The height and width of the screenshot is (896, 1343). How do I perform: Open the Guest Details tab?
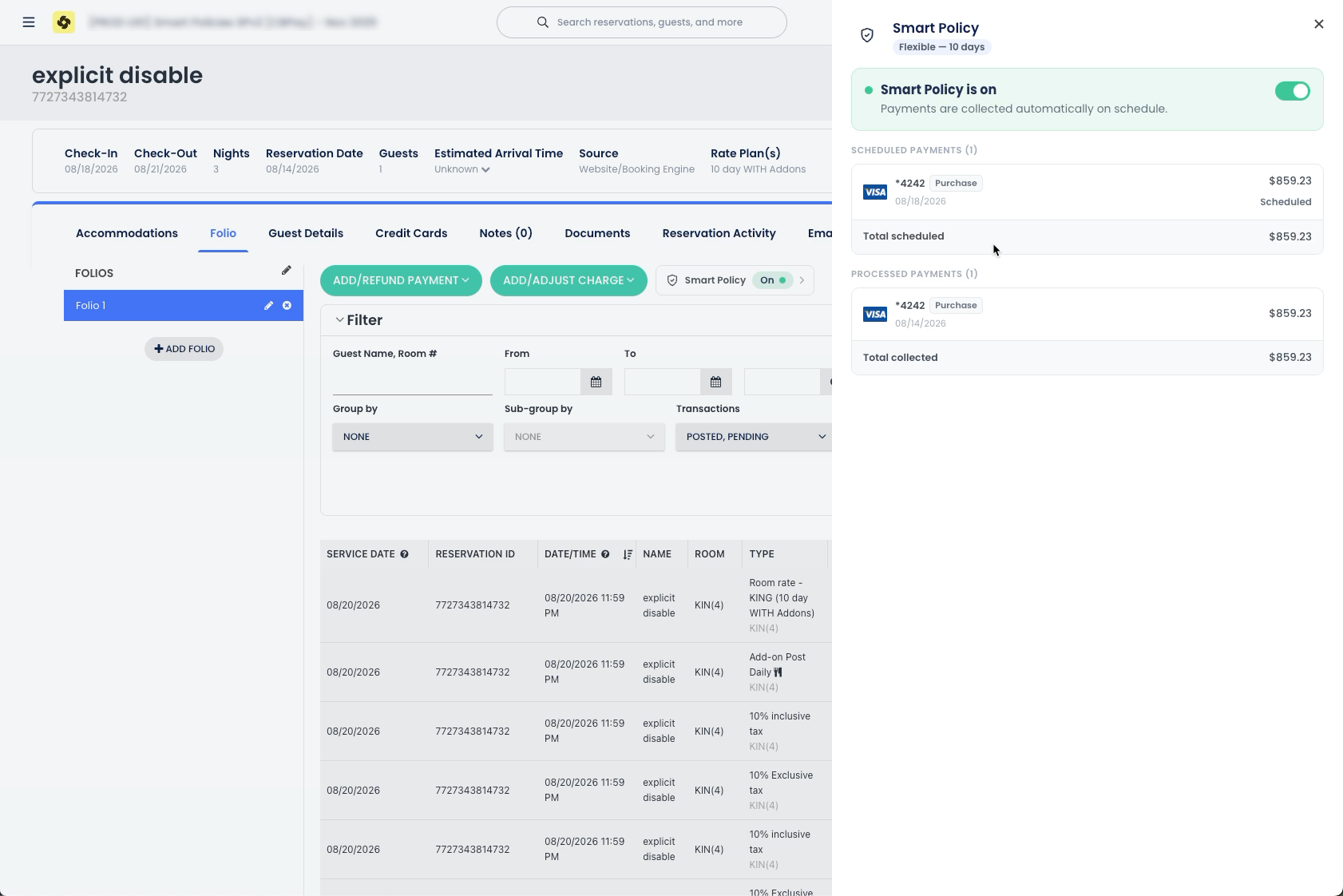tap(306, 233)
